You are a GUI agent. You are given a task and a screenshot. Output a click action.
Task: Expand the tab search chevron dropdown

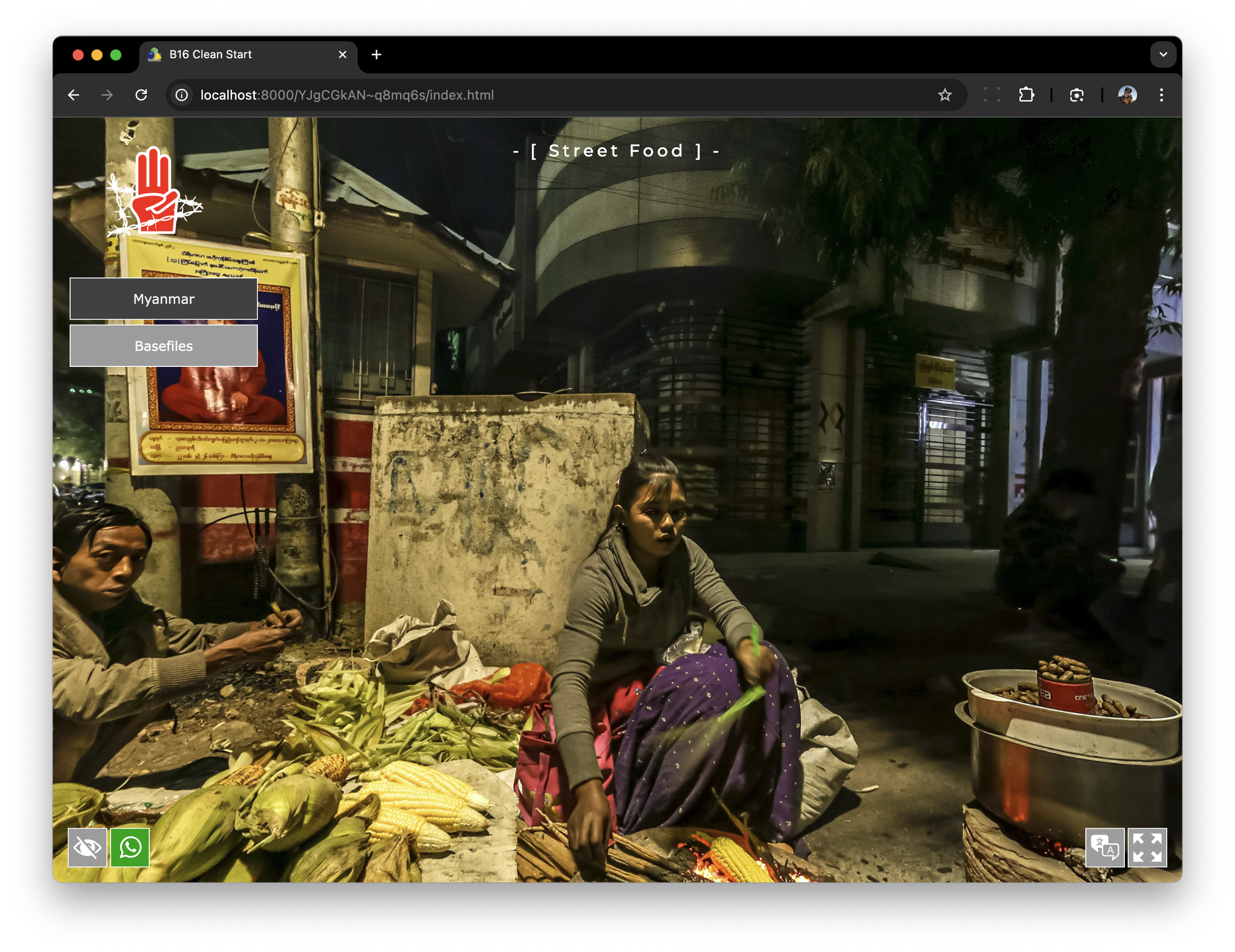(x=1162, y=55)
